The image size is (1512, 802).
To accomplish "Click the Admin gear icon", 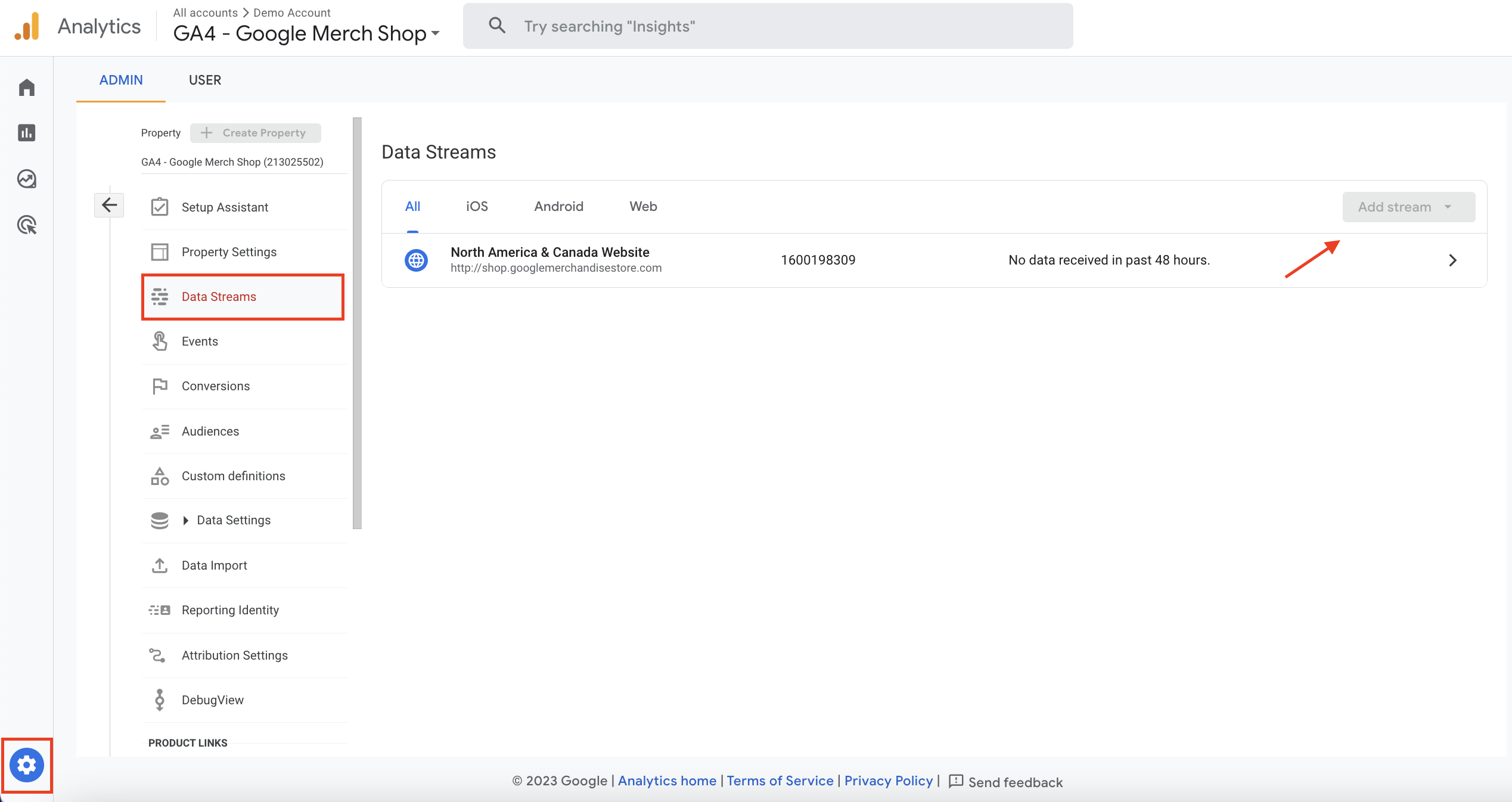I will tap(27, 765).
